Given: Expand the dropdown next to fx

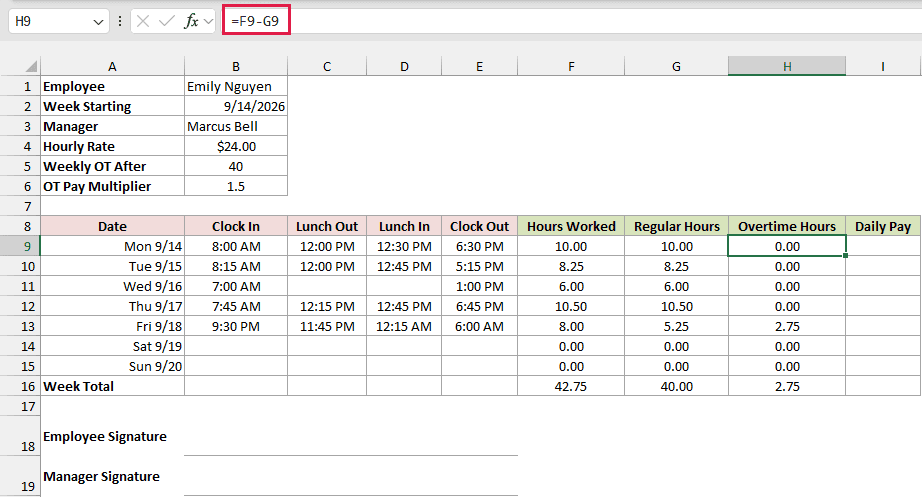Looking at the screenshot, I should point(208,22).
